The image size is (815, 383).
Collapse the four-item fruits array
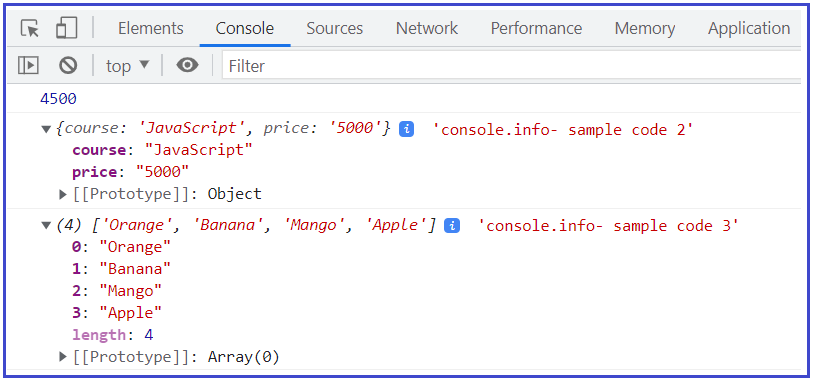46,226
